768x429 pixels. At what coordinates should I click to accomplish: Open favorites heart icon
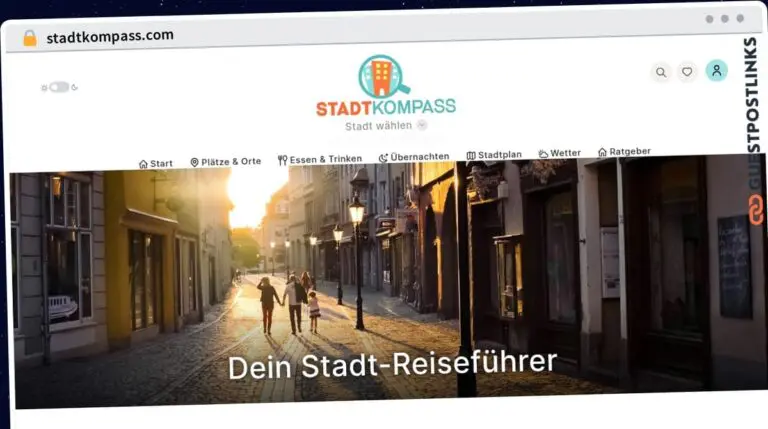point(687,72)
